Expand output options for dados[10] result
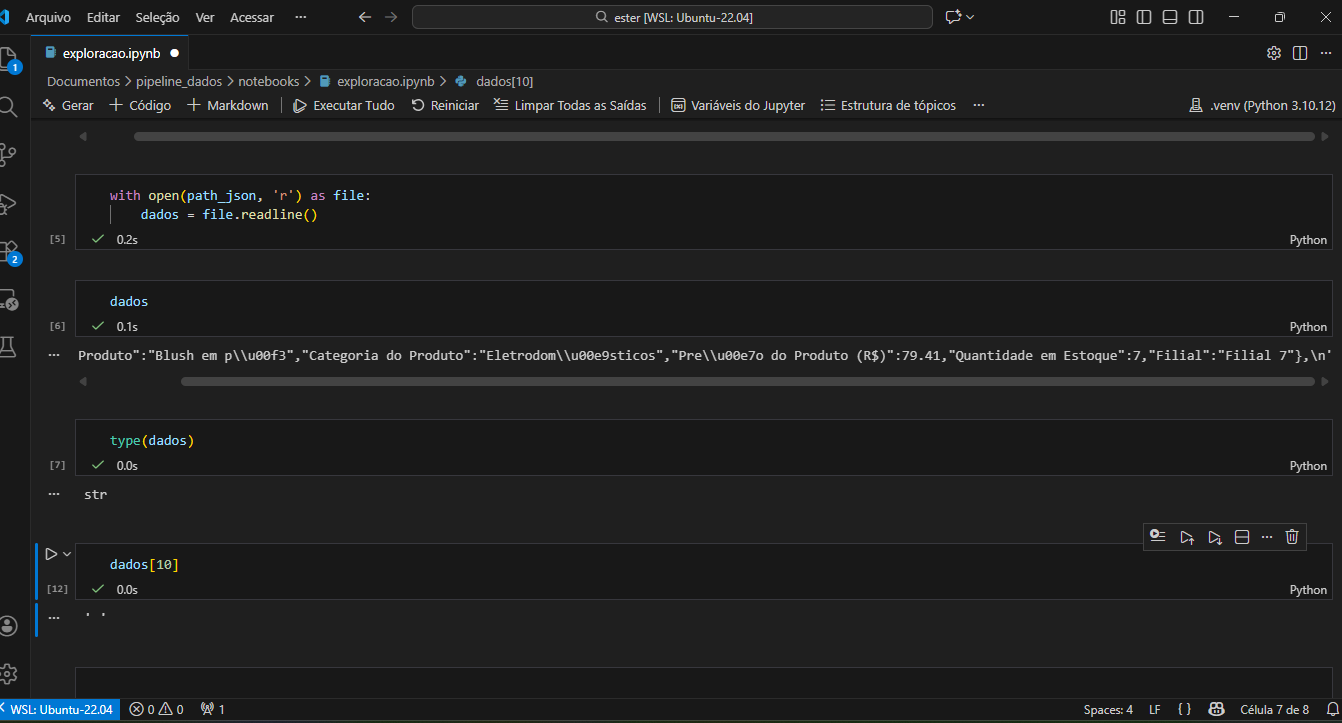This screenshot has width=1342, height=723. (53, 617)
